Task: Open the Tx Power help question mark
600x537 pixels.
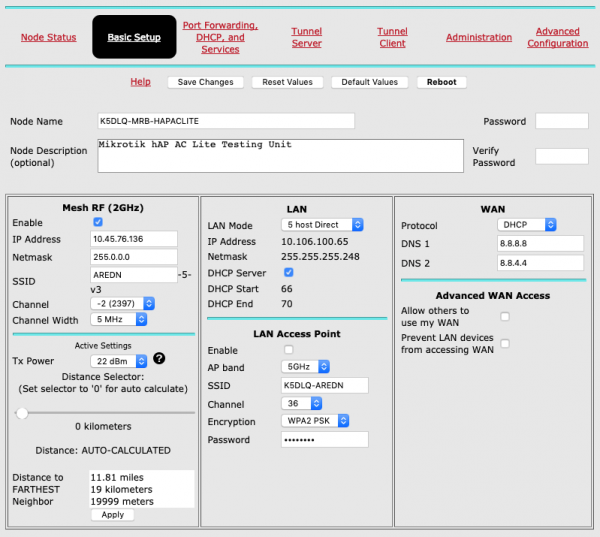Action: (159, 358)
